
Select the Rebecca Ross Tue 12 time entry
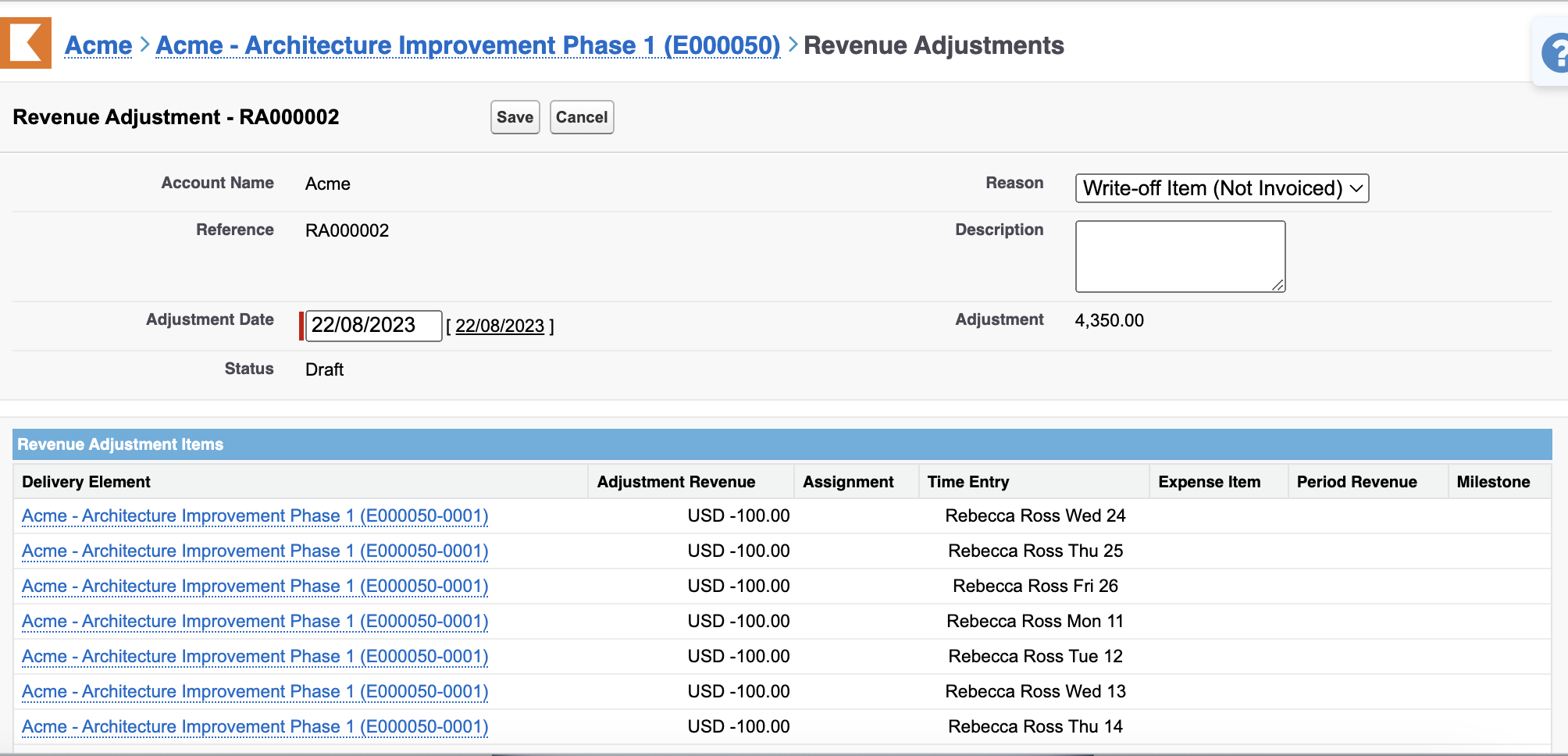coord(1035,657)
